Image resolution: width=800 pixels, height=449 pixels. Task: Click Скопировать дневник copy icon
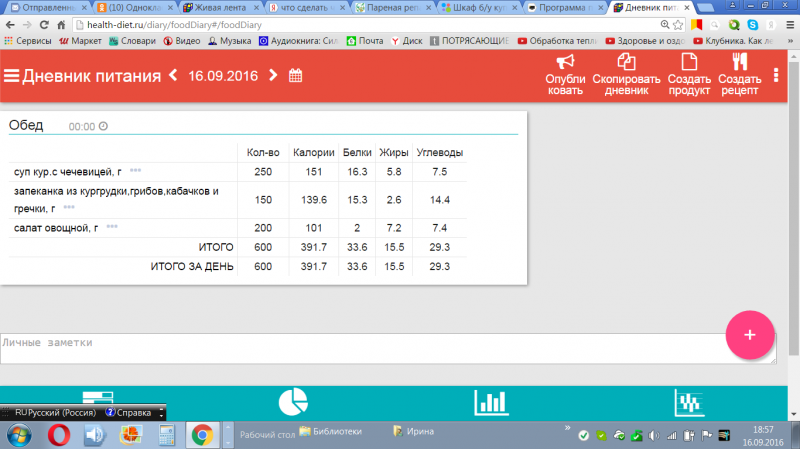(x=627, y=63)
